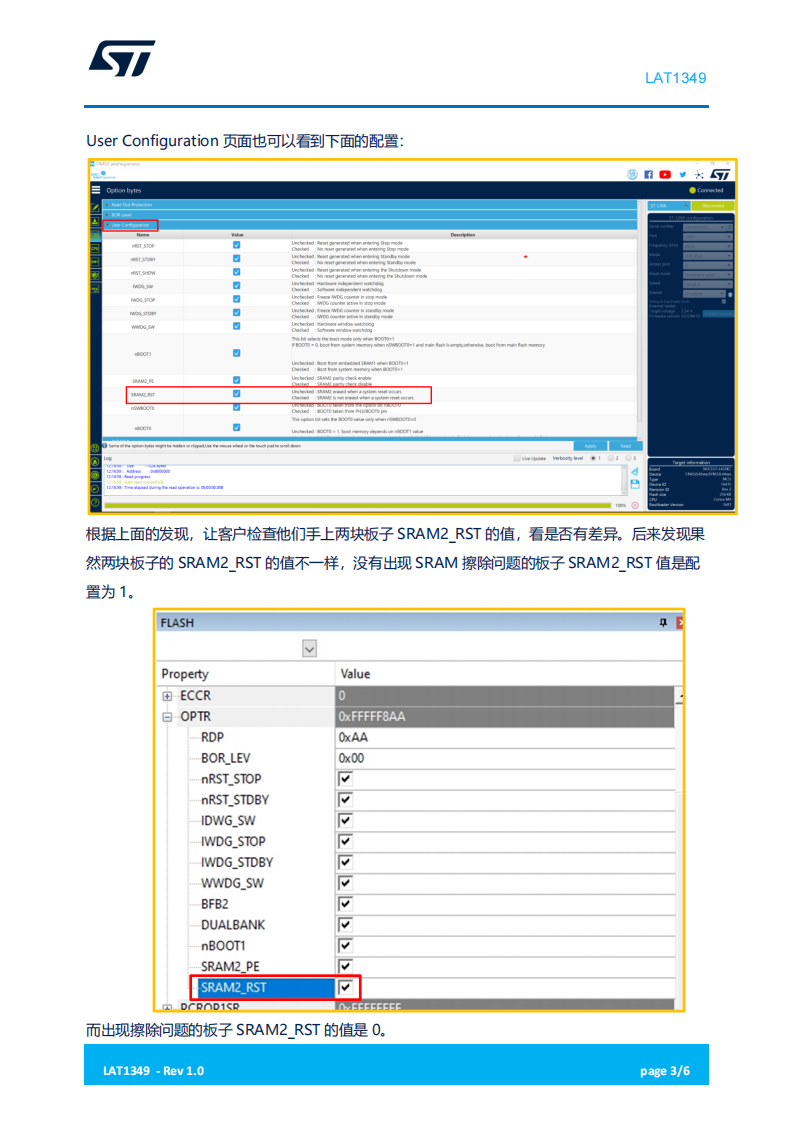Select Erasing & programming download sidebar icon

click(95, 221)
